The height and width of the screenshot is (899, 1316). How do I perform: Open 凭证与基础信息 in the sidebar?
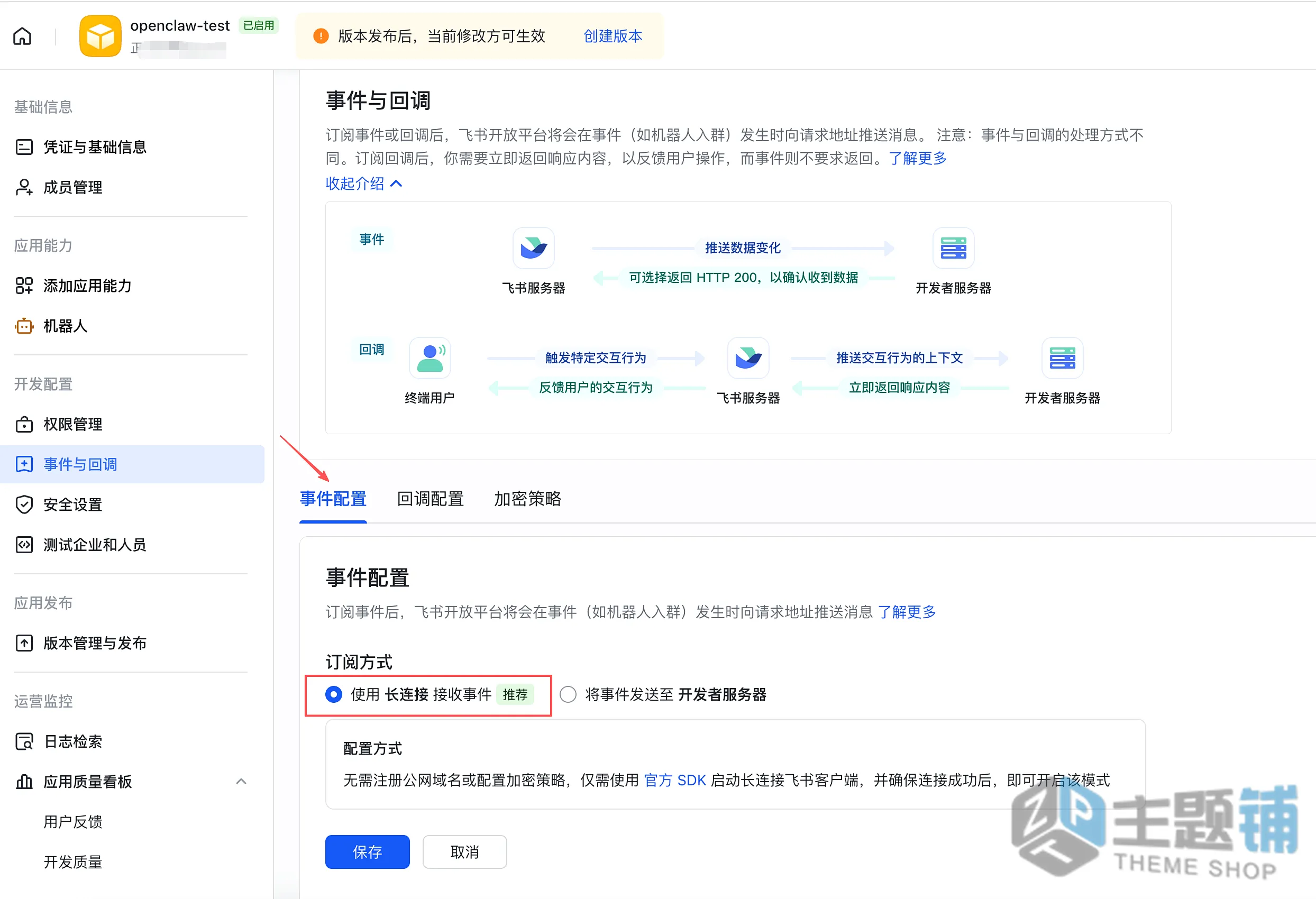click(x=95, y=147)
